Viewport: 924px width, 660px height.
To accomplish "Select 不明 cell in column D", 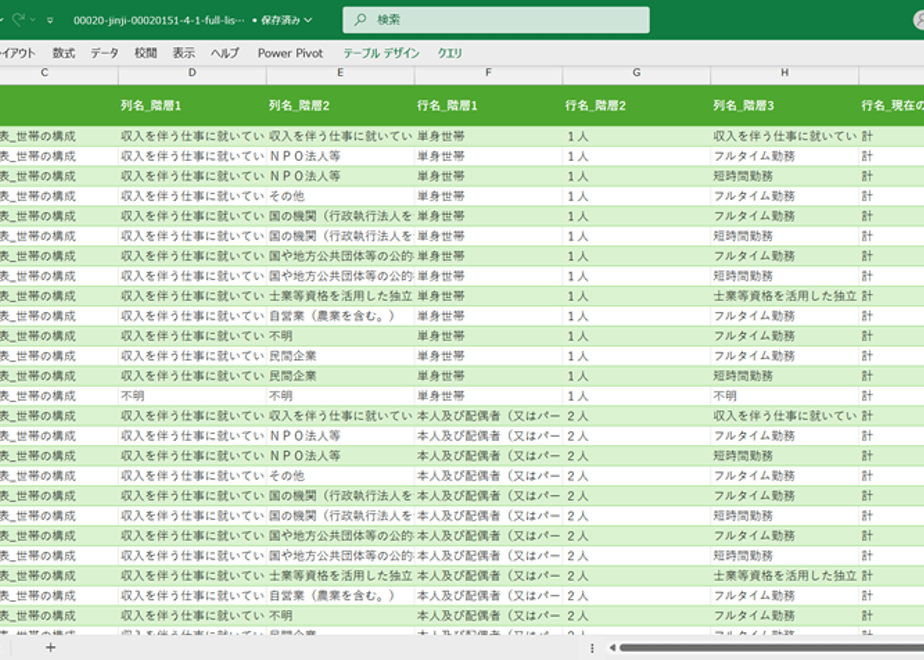I will coord(192,396).
